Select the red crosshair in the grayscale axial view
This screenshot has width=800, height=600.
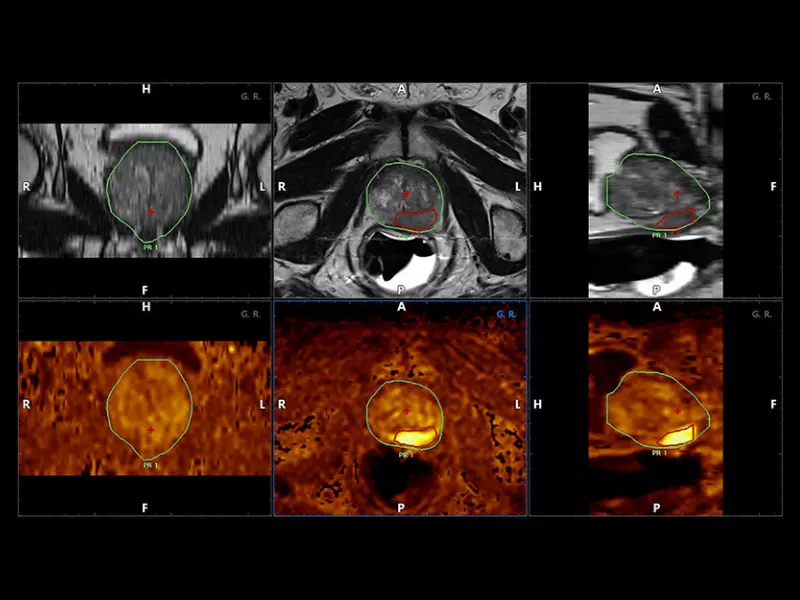pyautogui.click(x=406, y=193)
